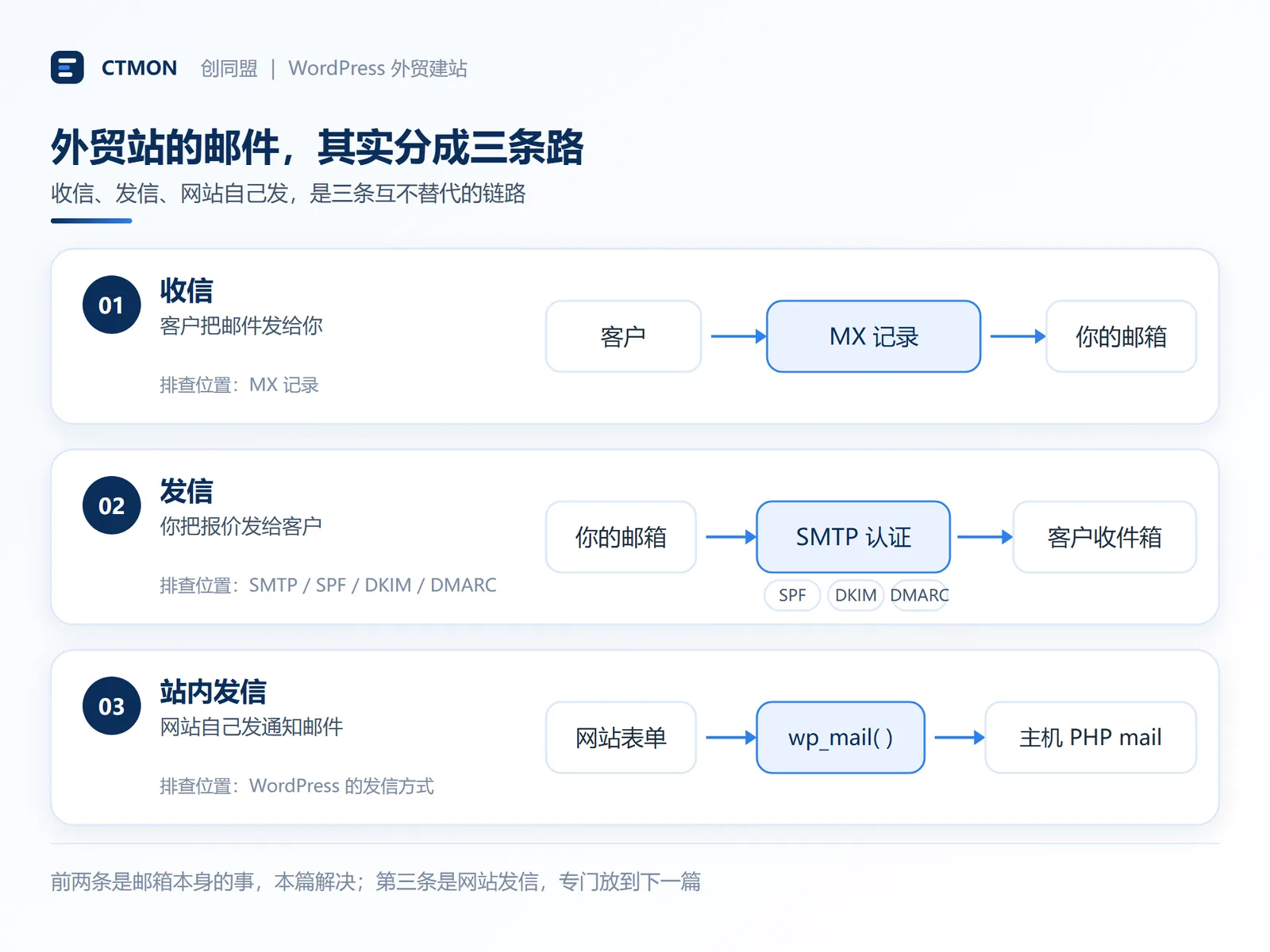Click the text 你把报价发给客户
The width and height of the screenshot is (1270, 952).
241,526
